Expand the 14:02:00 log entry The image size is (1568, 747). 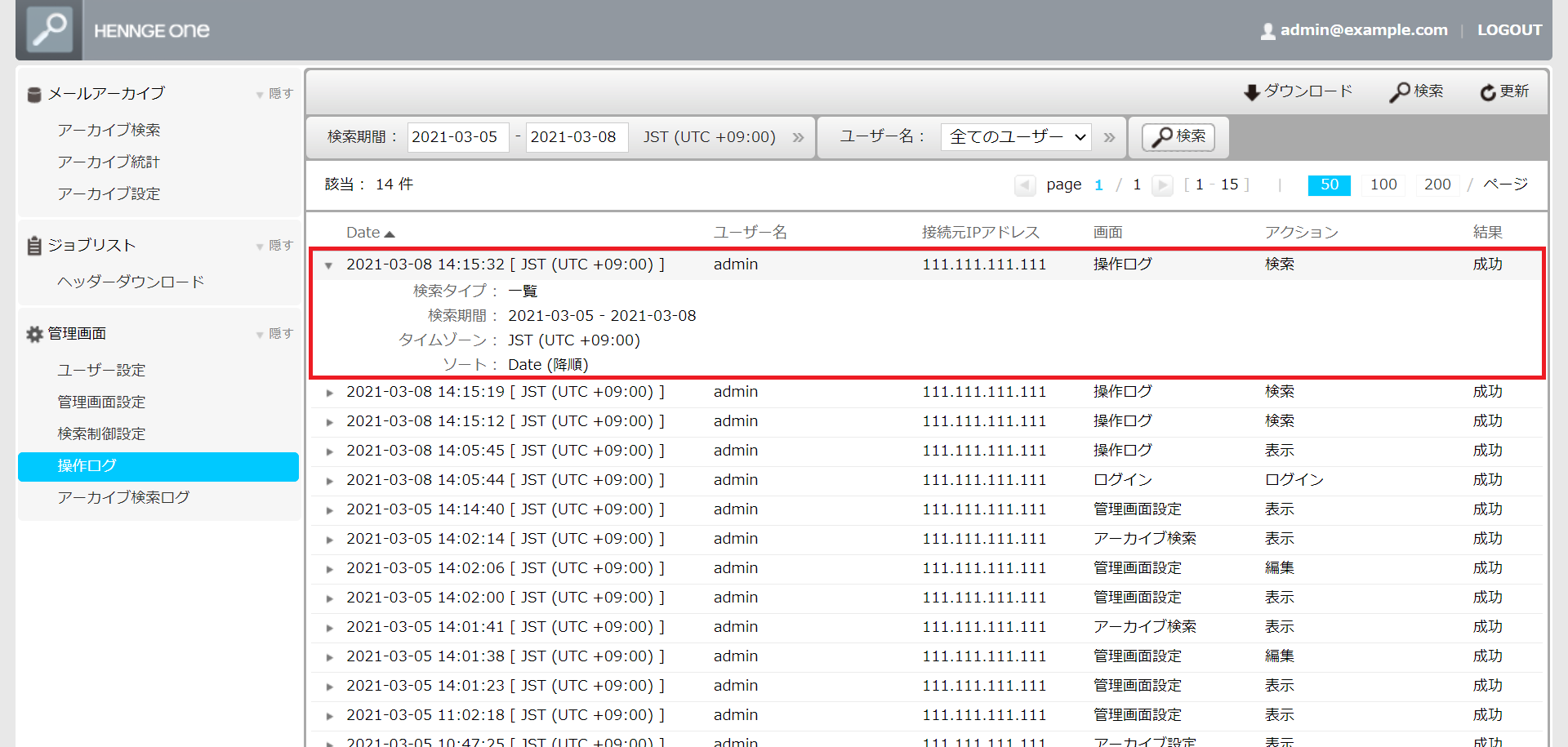(330, 598)
